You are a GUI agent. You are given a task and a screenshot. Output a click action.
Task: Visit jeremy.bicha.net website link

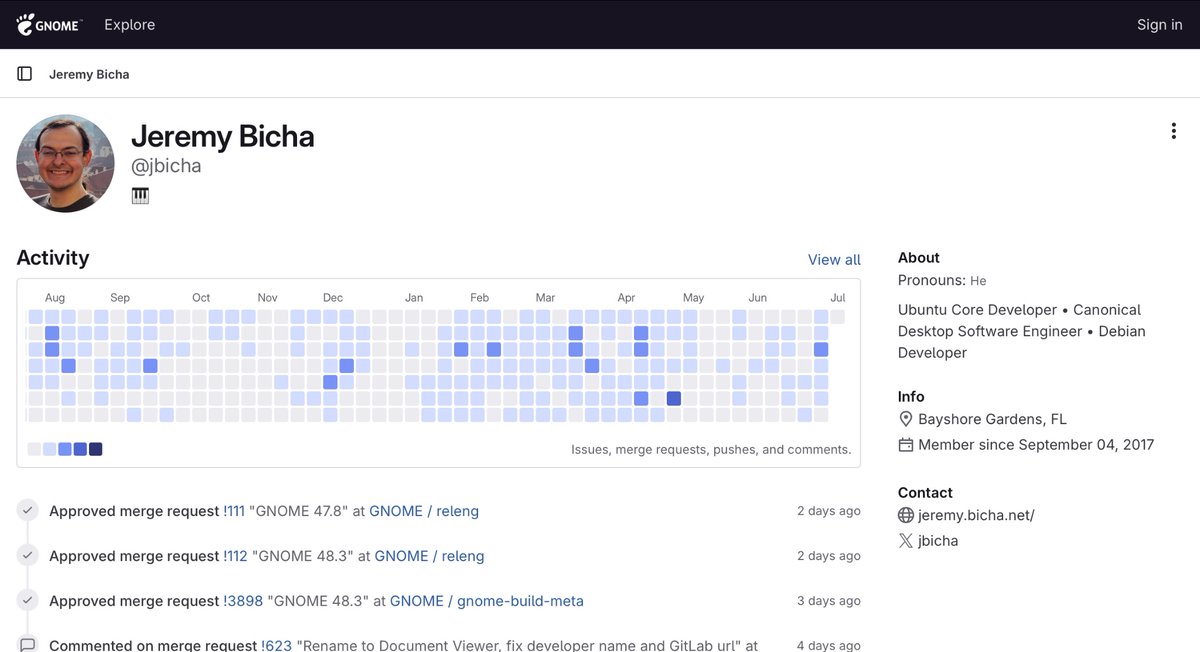pos(976,516)
